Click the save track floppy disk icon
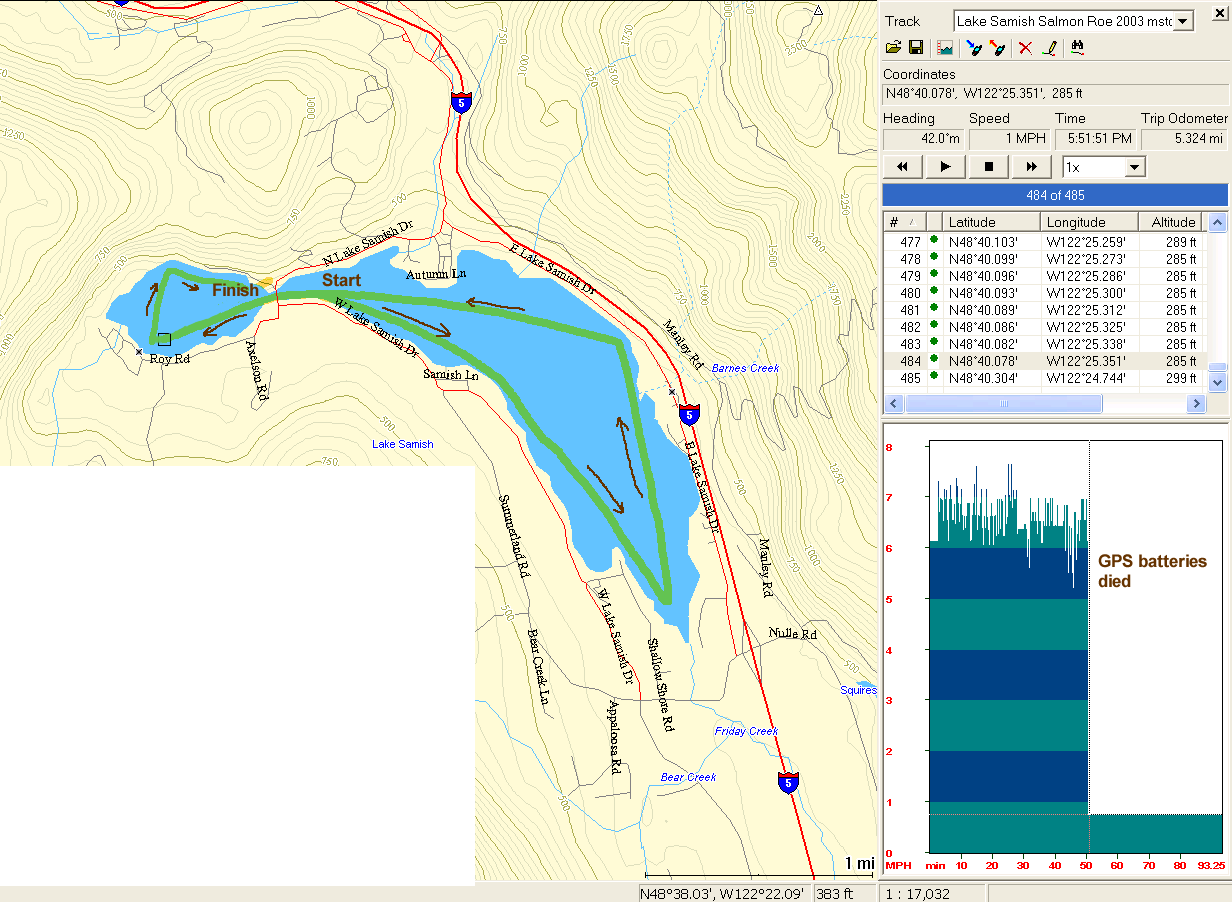This screenshot has height=902, width=1232. click(915, 47)
